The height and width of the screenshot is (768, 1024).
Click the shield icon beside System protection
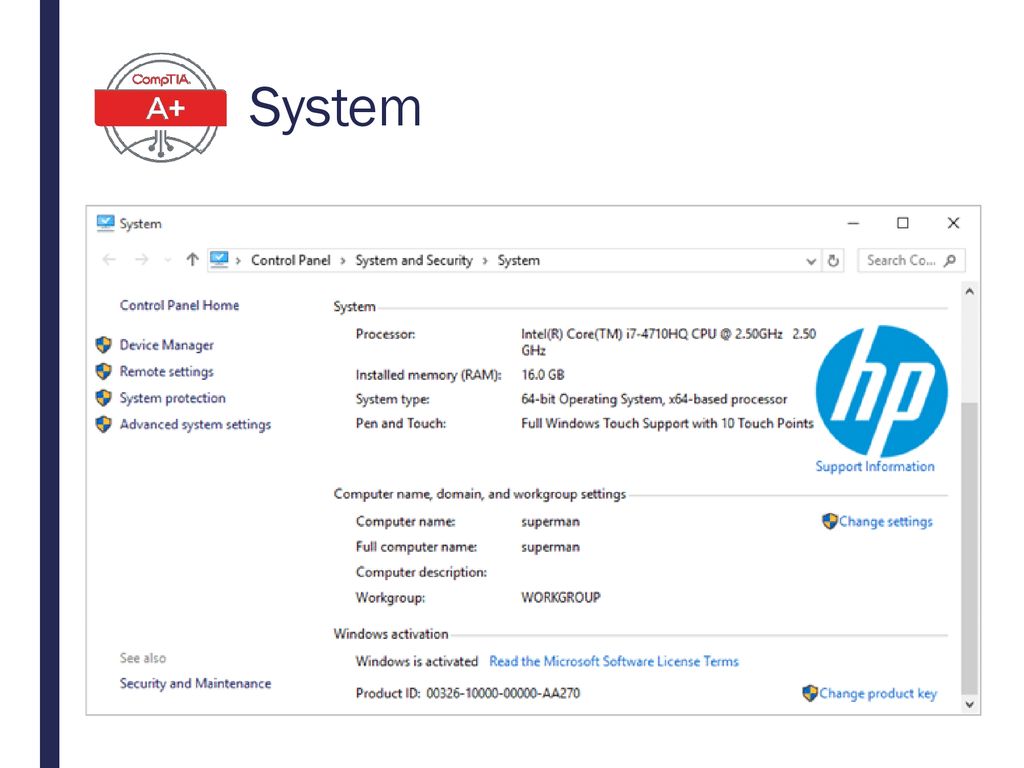(x=103, y=398)
